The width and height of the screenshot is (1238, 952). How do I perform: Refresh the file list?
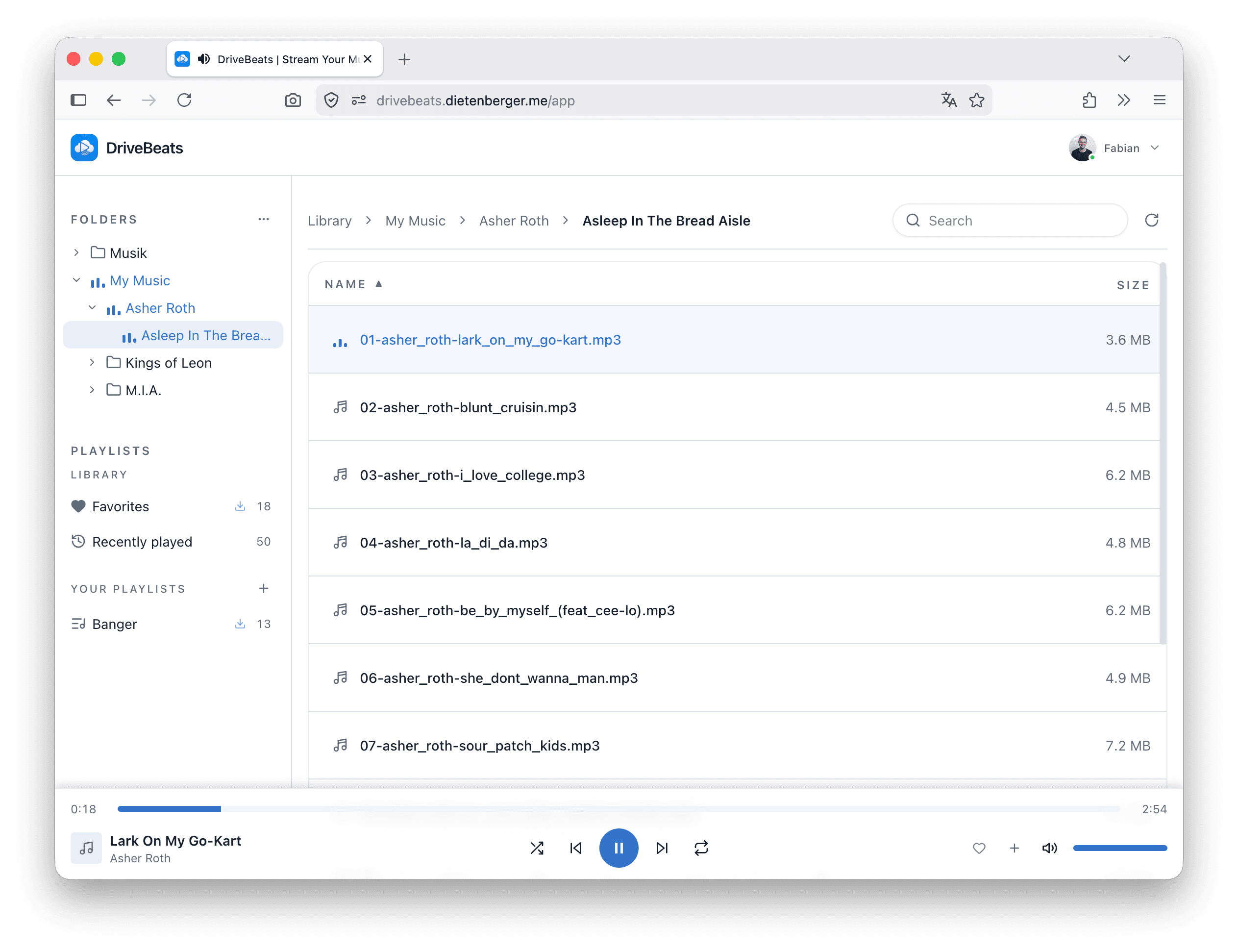pyautogui.click(x=1151, y=220)
